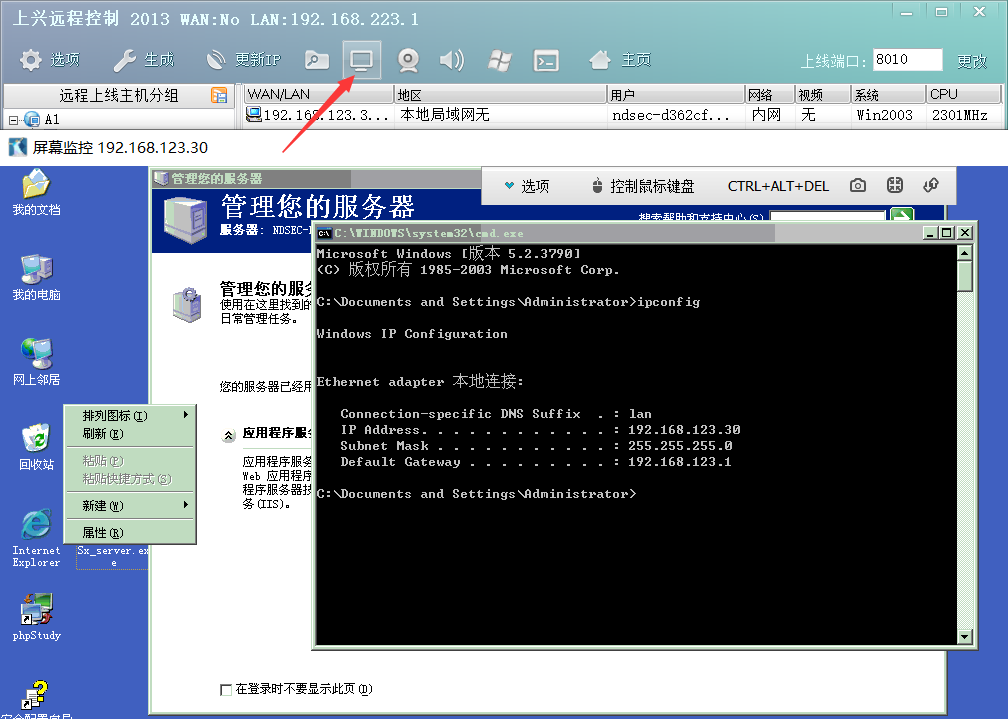Click the cmd.exe window title icon
Image resolution: width=1008 pixels, height=719 pixels.
(324, 233)
